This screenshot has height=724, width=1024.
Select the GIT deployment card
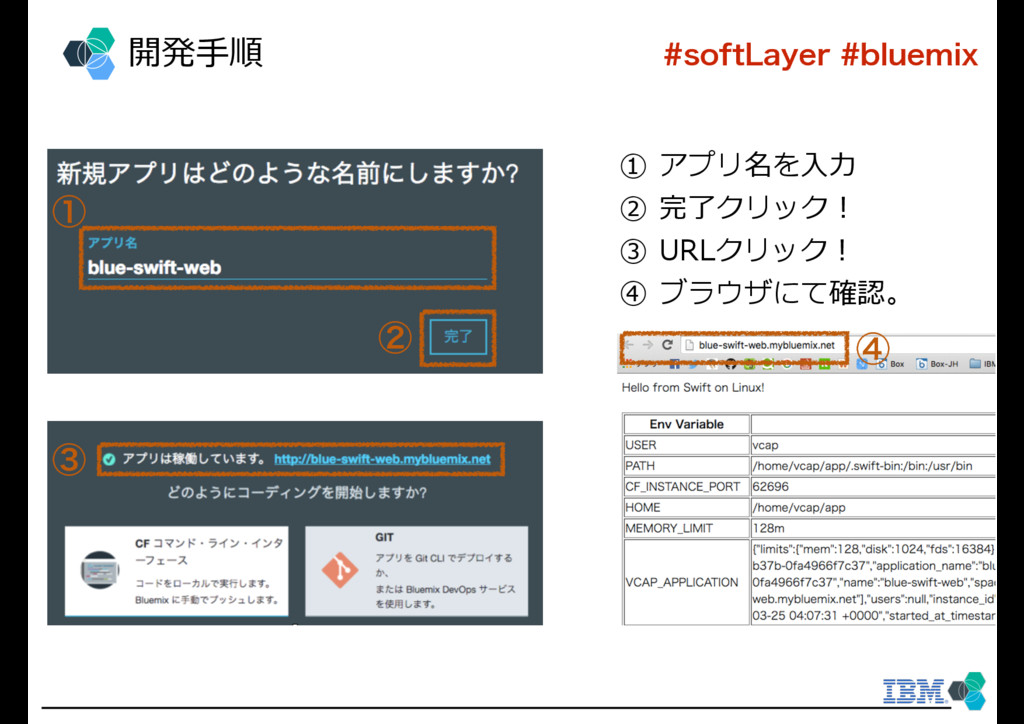point(417,571)
